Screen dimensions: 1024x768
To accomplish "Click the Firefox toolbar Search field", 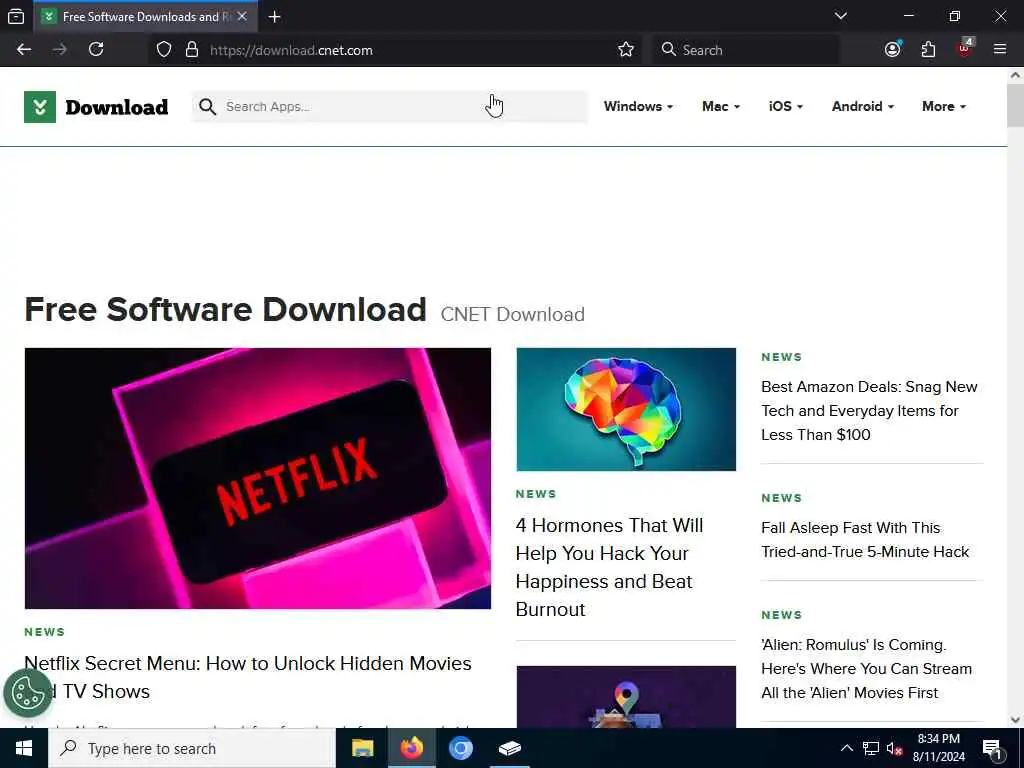I will 745,50.
